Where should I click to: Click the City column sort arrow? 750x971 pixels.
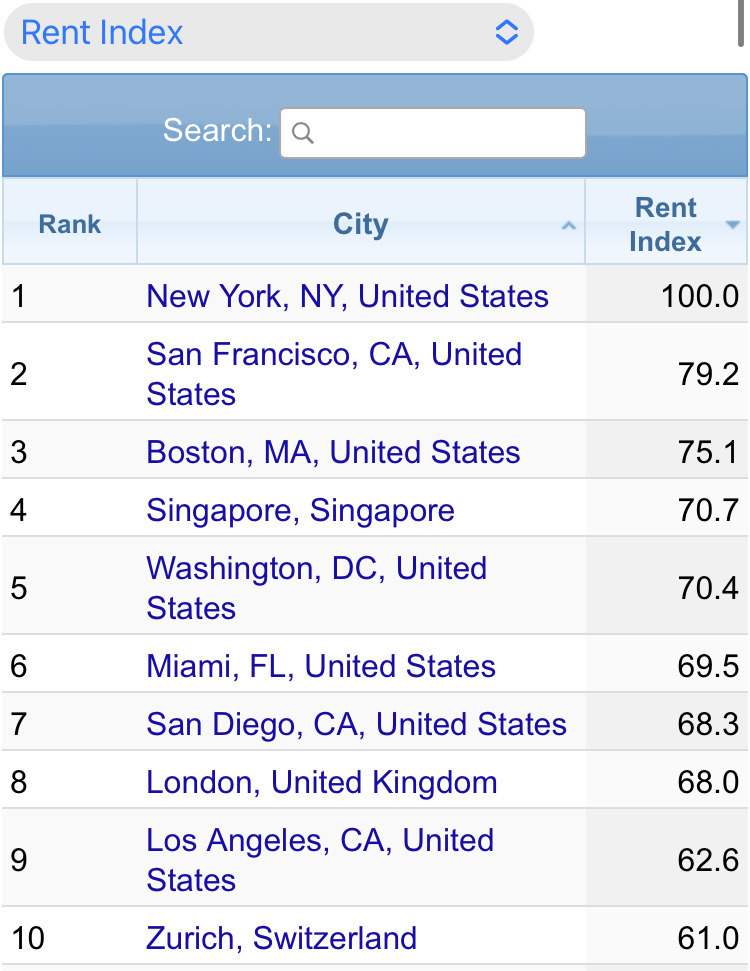click(x=569, y=226)
